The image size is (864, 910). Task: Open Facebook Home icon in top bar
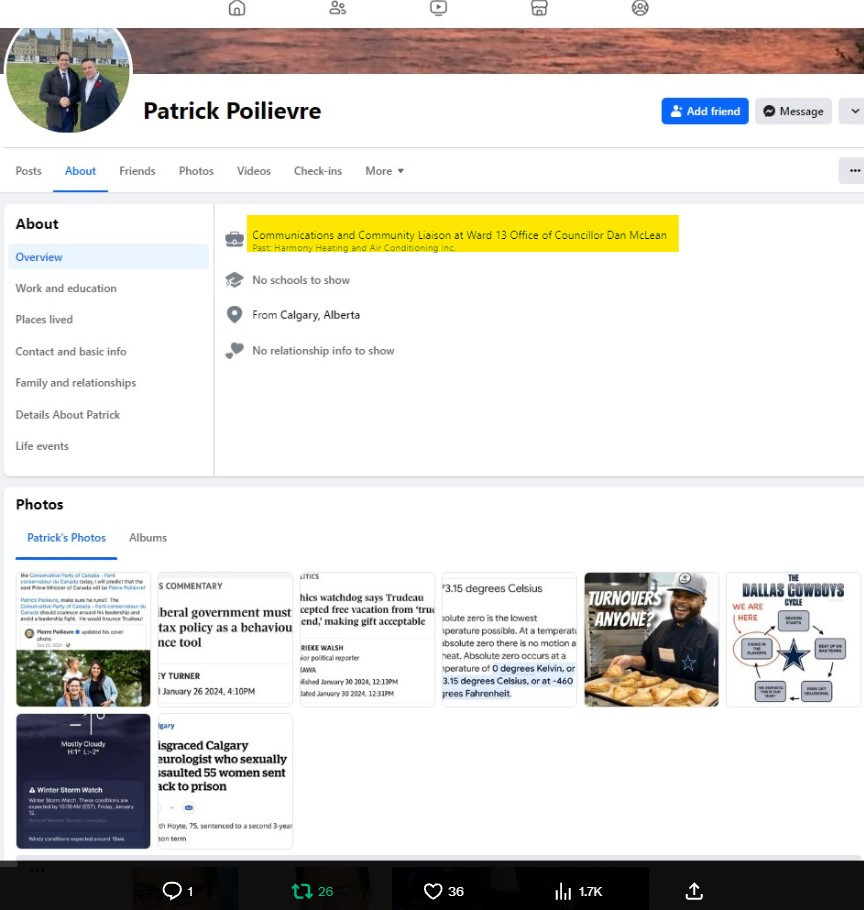point(237,8)
